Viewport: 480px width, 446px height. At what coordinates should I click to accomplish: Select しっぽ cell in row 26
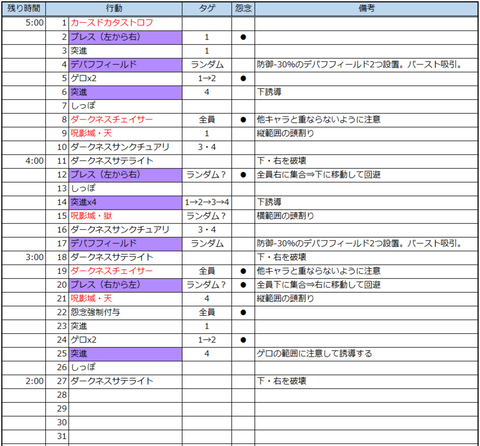[x=125, y=367]
